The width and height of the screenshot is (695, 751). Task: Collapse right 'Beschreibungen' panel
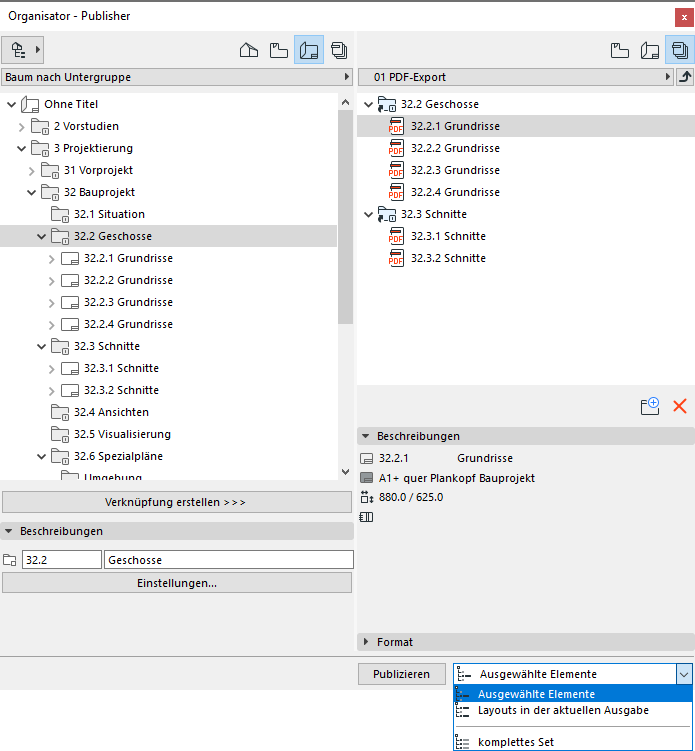point(365,436)
